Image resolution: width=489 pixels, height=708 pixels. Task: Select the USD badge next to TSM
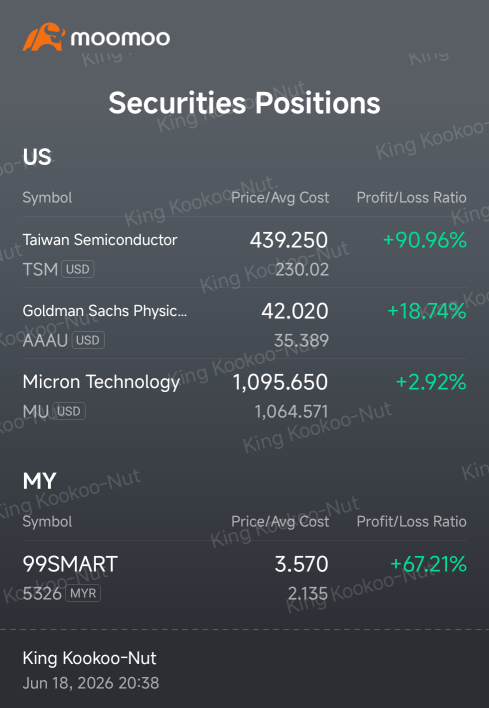coord(78,270)
